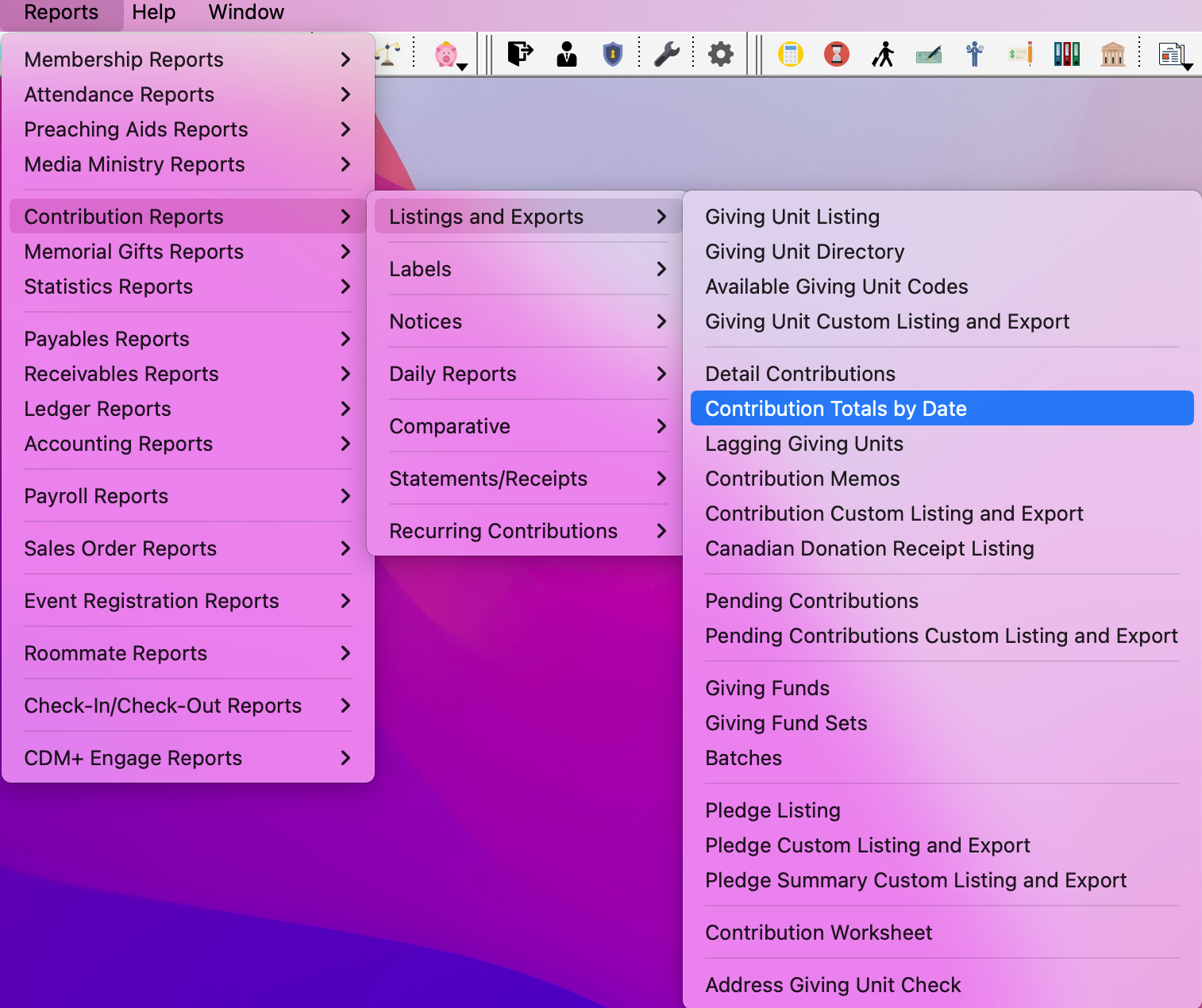Click the blue security shield icon
Viewport: 1202px width, 1008px height.
coord(612,54)
